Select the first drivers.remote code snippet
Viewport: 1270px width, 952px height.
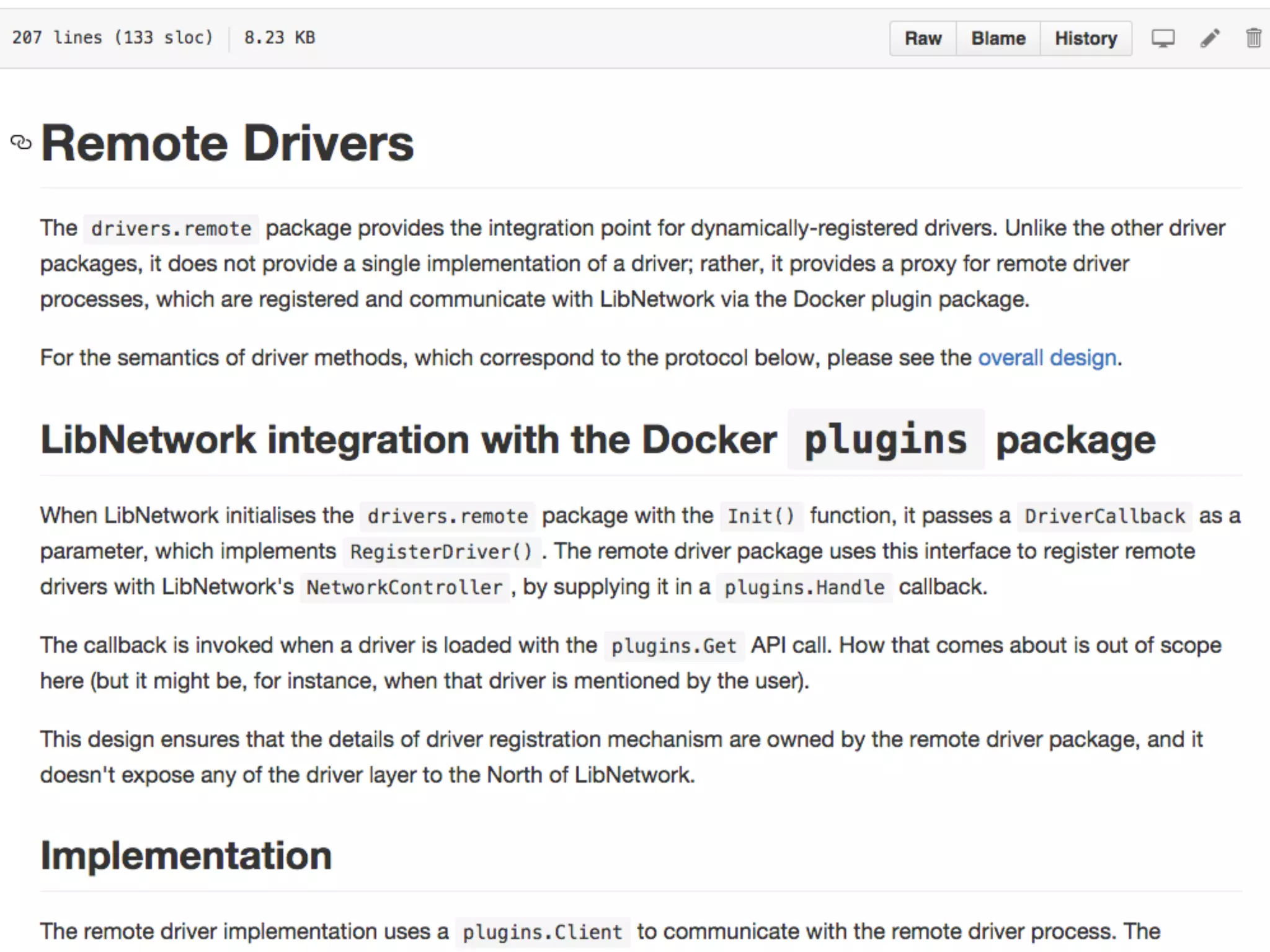(x=171, y=229)
